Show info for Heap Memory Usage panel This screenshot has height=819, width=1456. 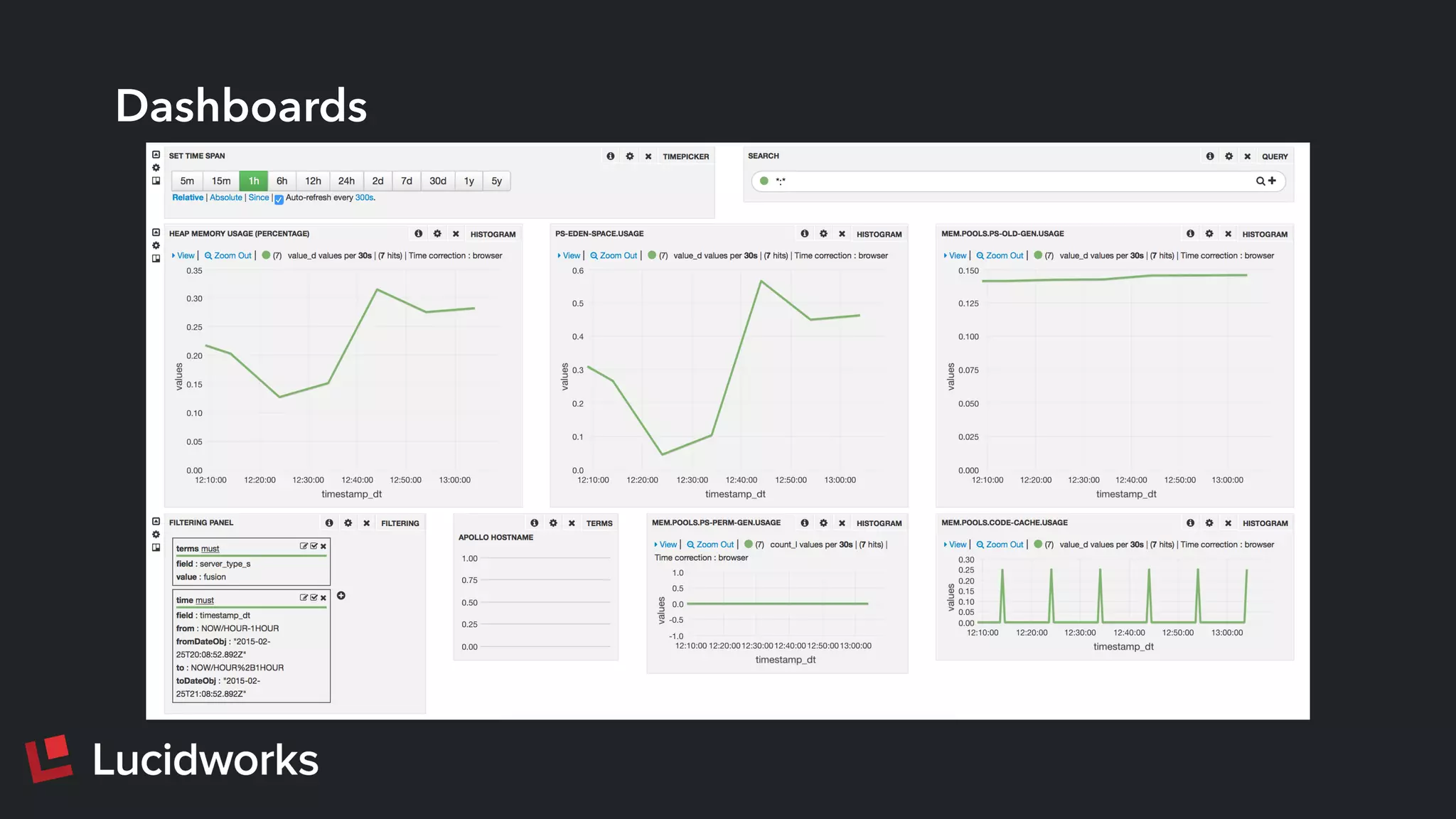click(418, 234)
